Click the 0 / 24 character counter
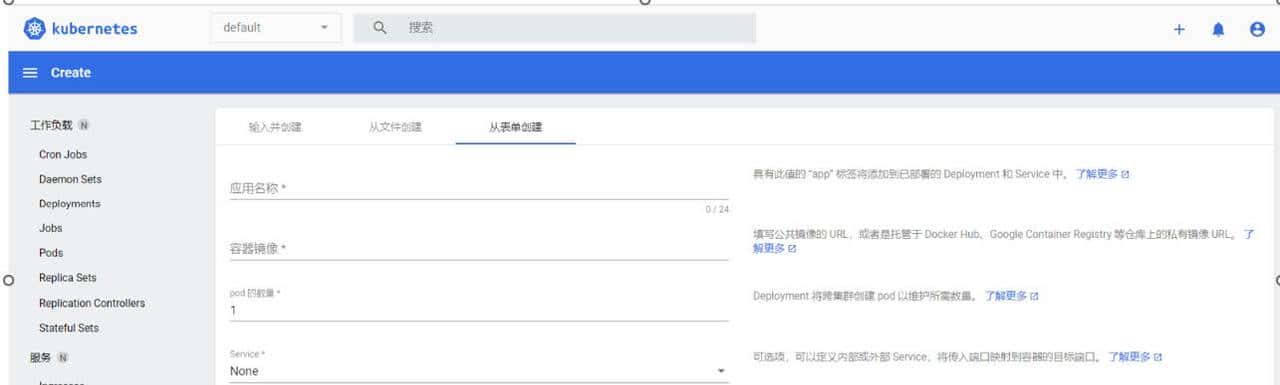Screen dimensions: 1280x385 point(717,209)
